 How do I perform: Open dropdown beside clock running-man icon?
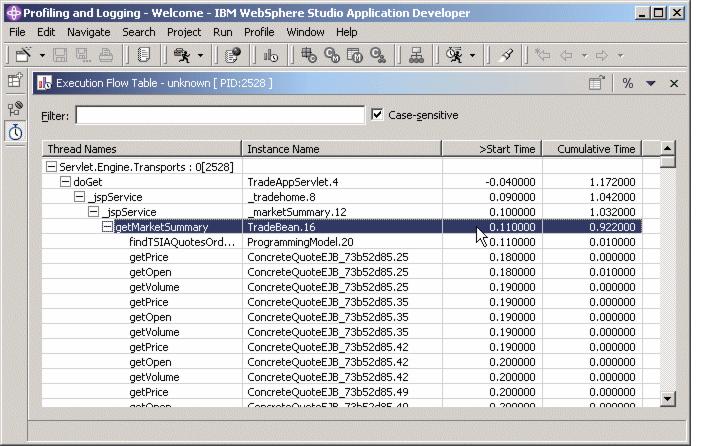(472, 56)
